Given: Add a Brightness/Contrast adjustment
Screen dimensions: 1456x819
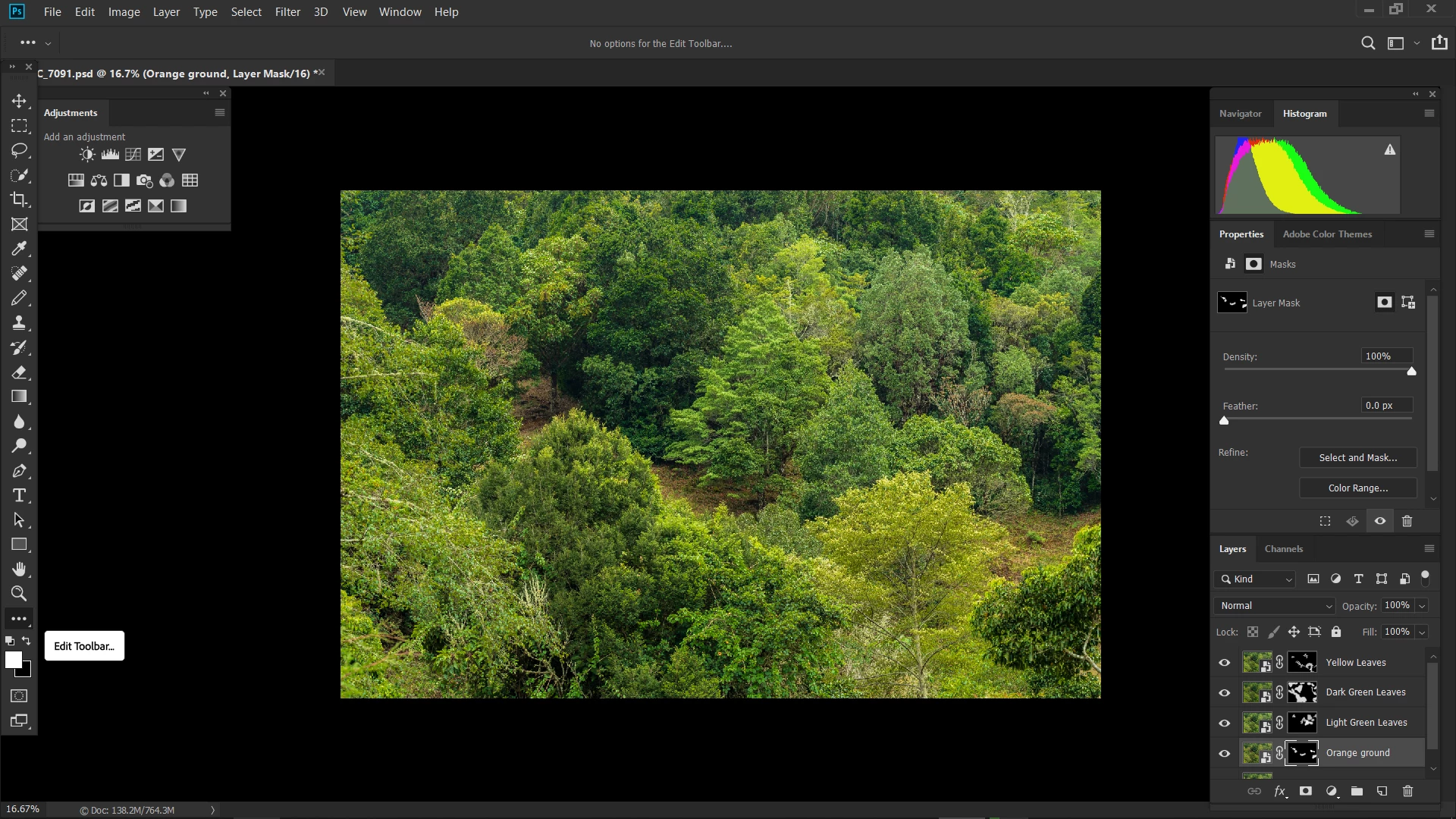Looking at the screenshot, I should coord(87,155).
